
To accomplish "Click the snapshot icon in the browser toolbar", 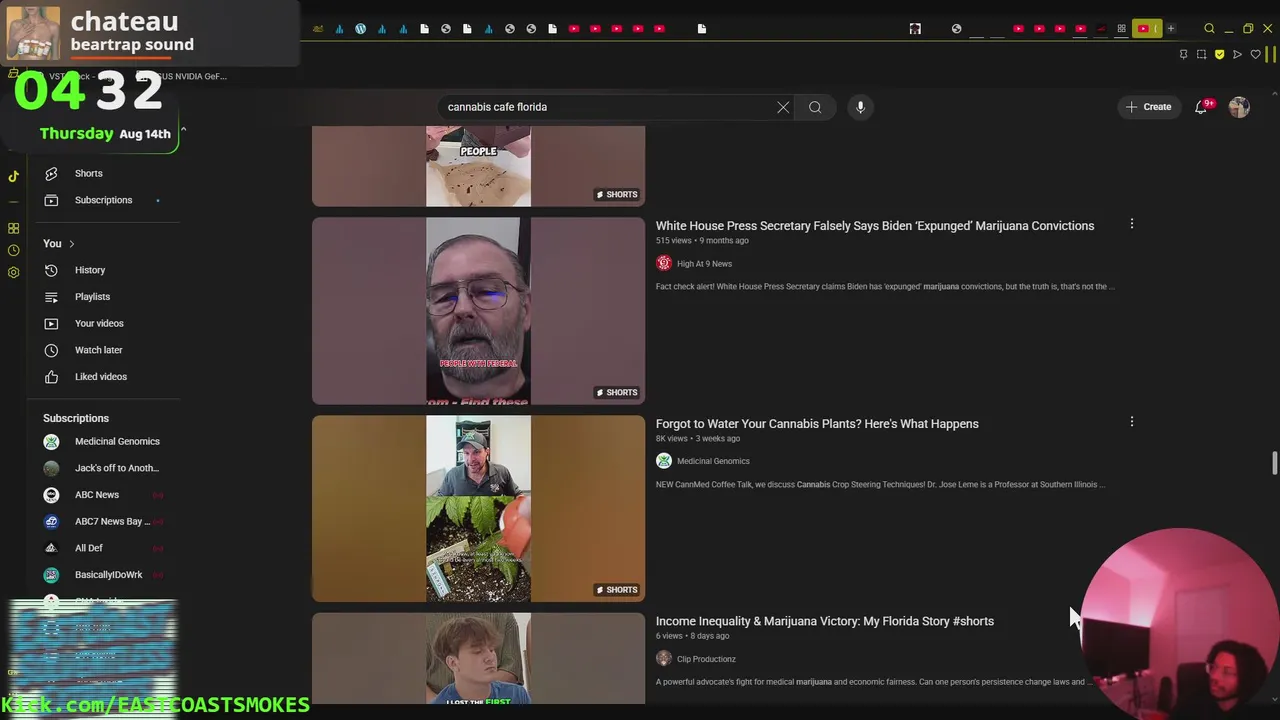I will [1201, 54].
